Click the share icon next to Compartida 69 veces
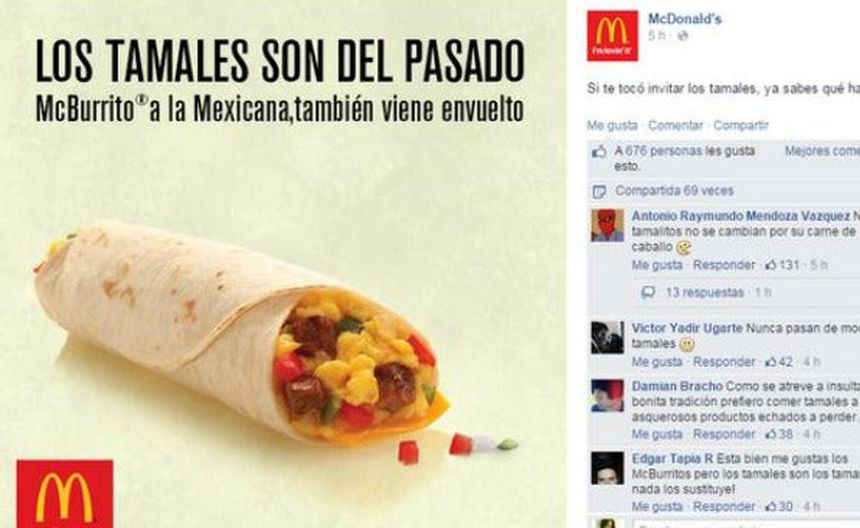Screen dimensions: 860x528 point(599,191)
